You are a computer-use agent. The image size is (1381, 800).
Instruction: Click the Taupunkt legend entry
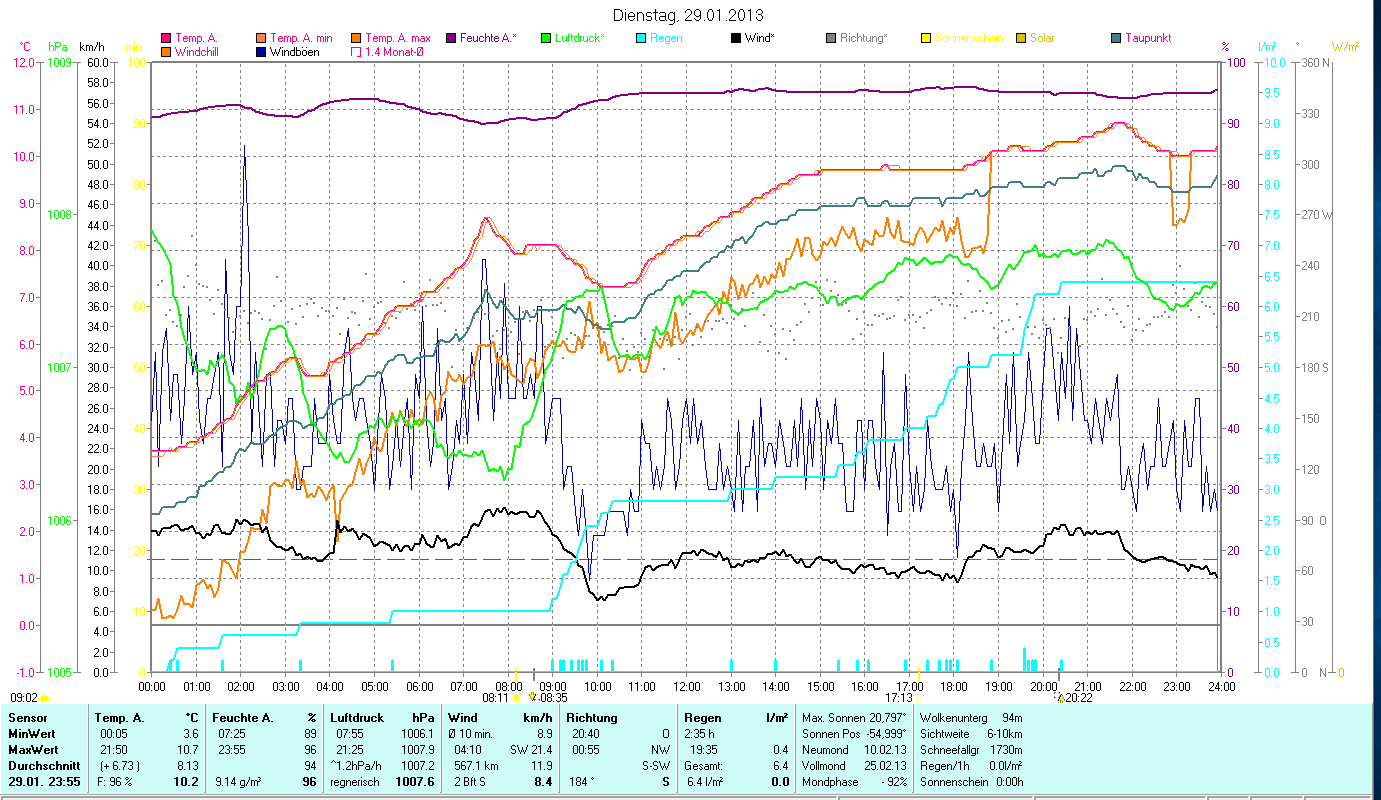click(1141, 38)
